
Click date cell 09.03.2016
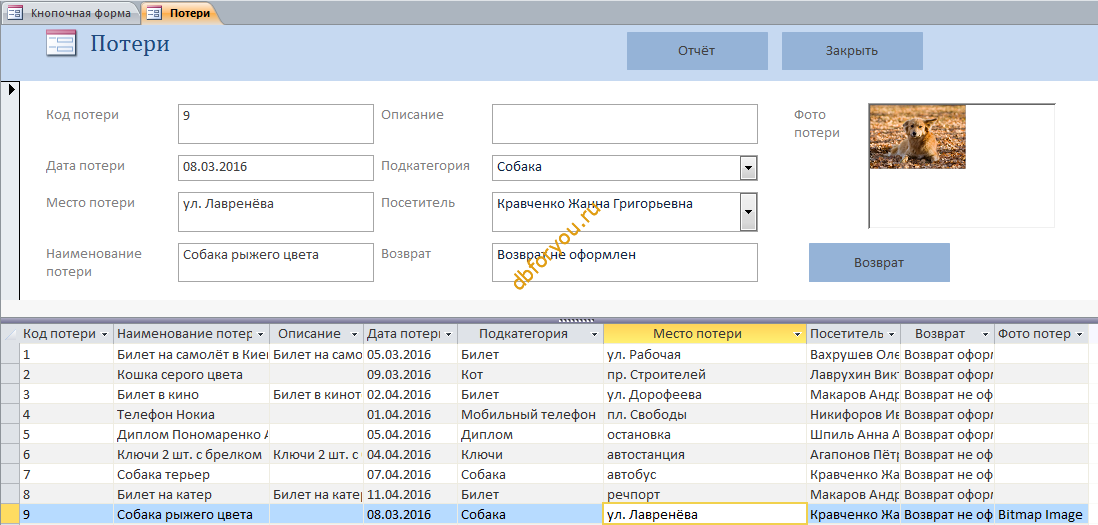410,374
